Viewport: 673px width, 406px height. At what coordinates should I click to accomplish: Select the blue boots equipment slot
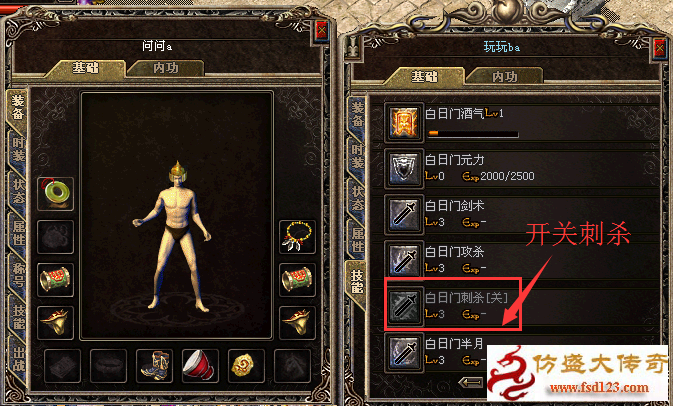(155, 366)
